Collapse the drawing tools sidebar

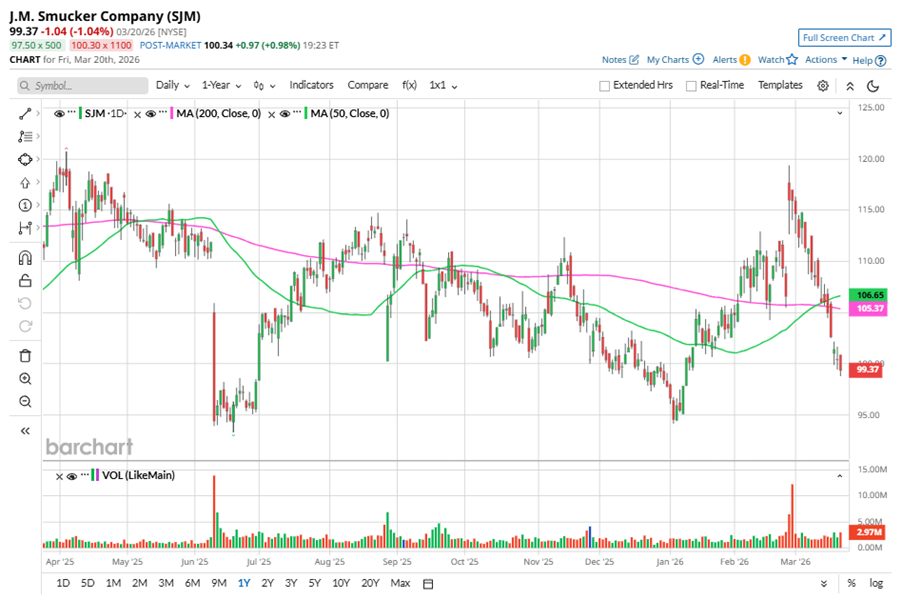[25, 431]
